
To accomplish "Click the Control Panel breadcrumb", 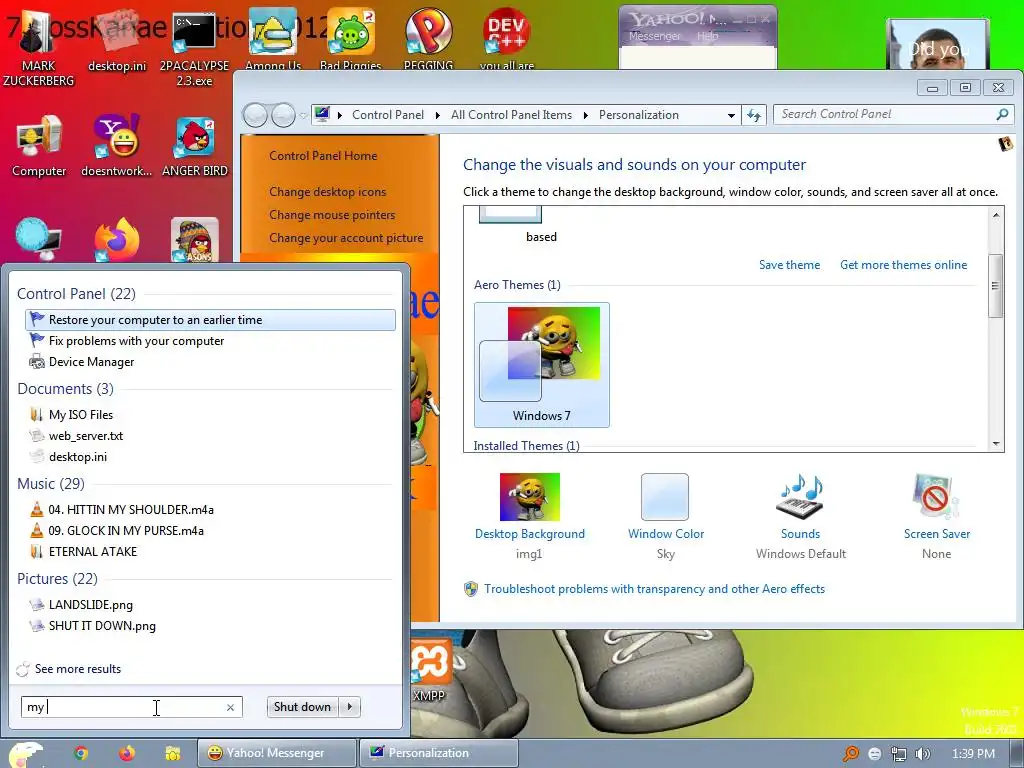I will tap(388, 115).
